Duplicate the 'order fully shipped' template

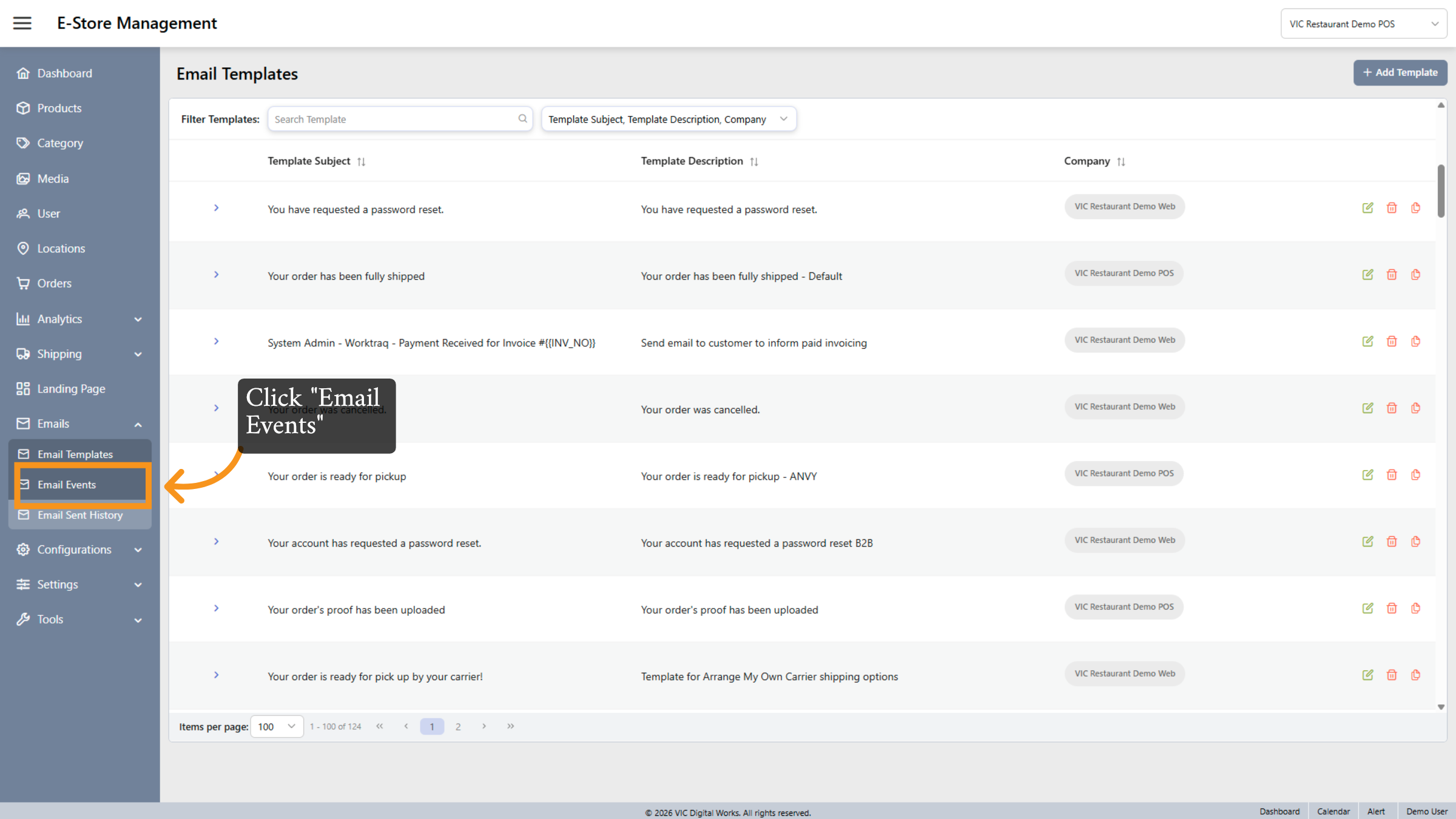click(x=1416, y=274)
